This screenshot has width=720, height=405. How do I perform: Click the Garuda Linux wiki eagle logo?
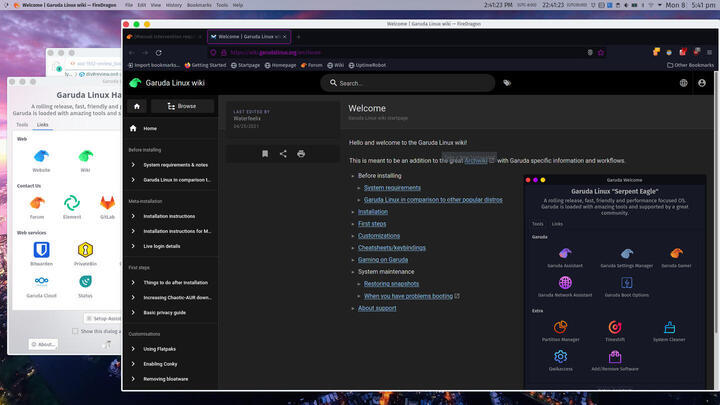tap(135, 83)
